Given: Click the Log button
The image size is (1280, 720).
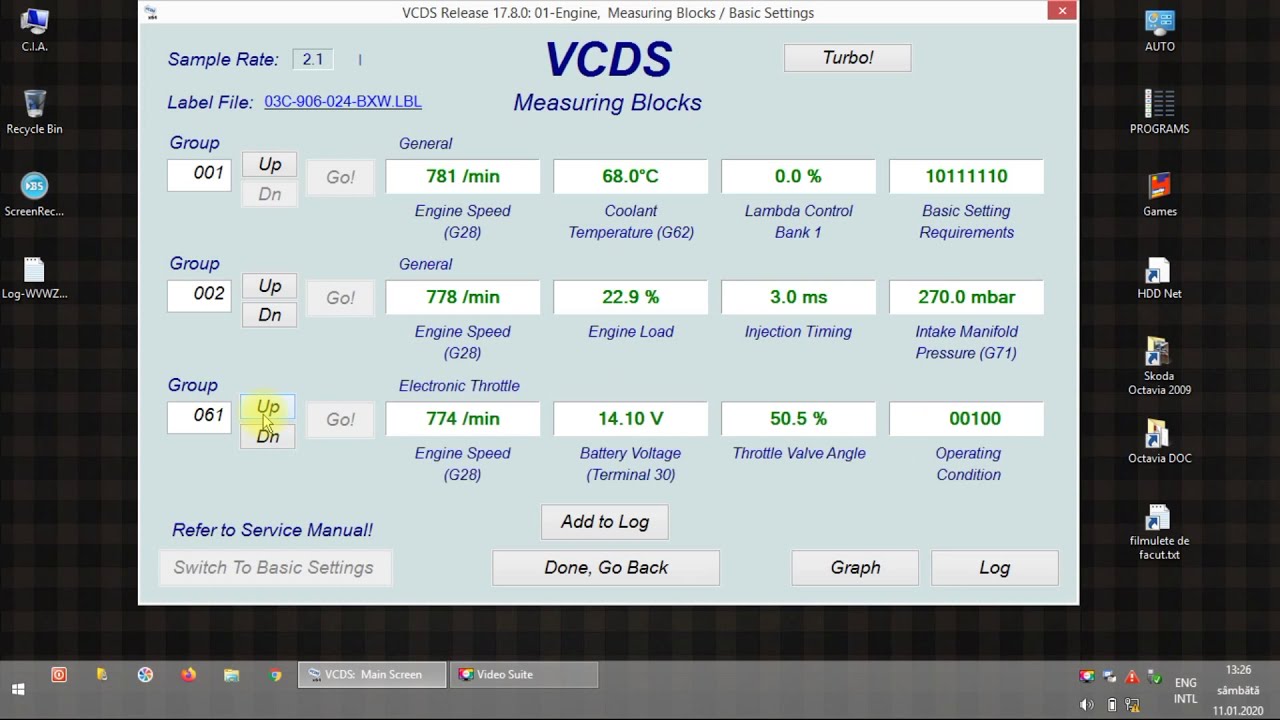Looking at the screenshot, I should 995,568.
